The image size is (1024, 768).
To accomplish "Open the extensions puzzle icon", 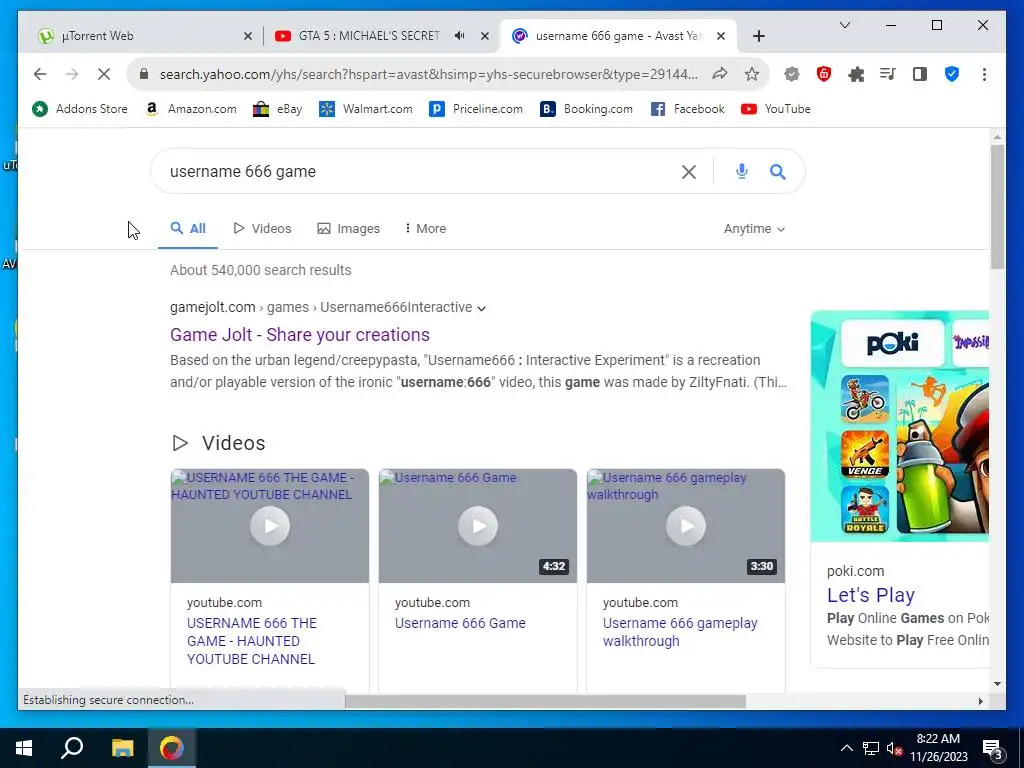I will pos(856,74).
